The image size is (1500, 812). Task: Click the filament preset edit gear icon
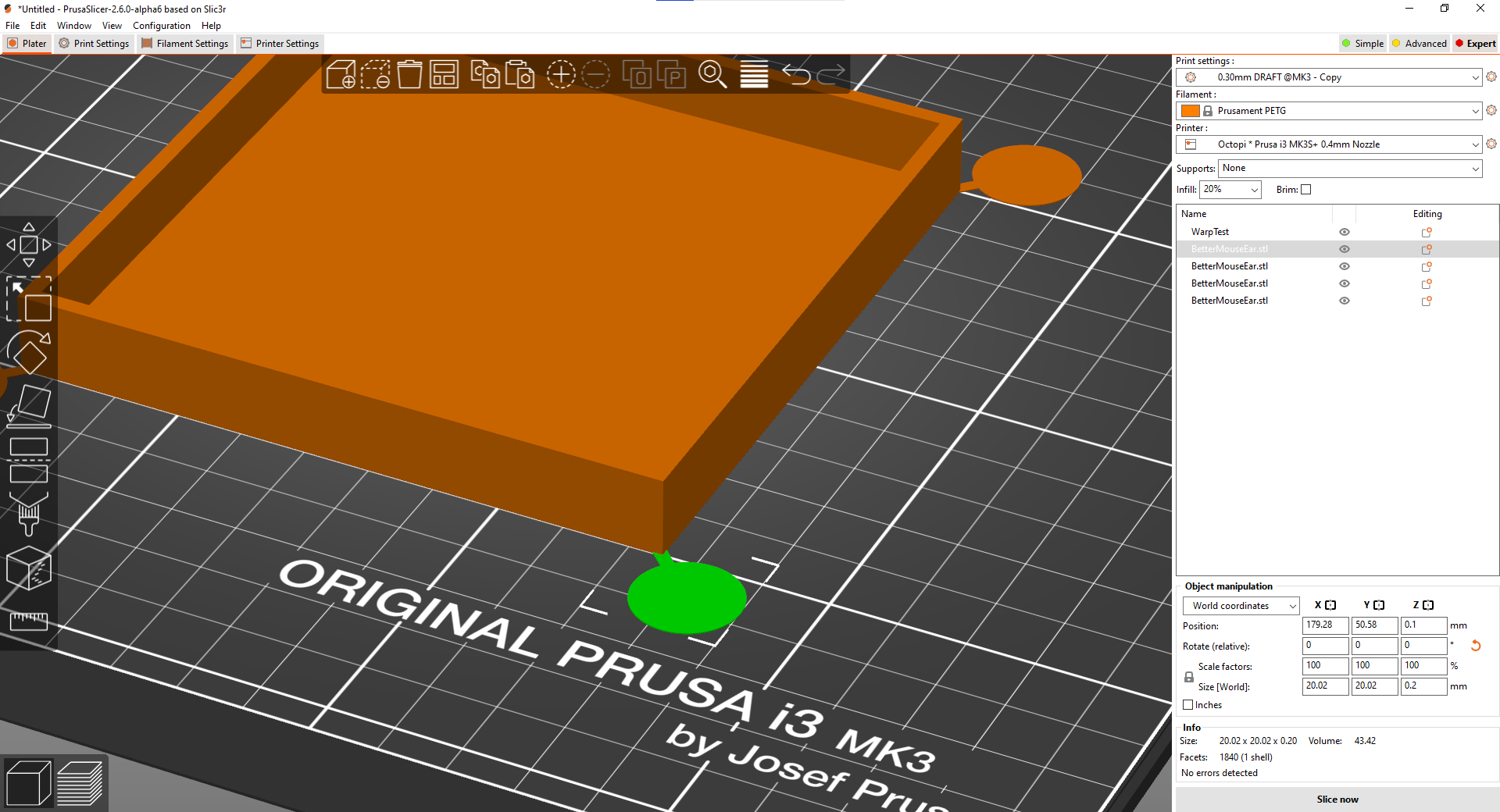[1491, 110]
